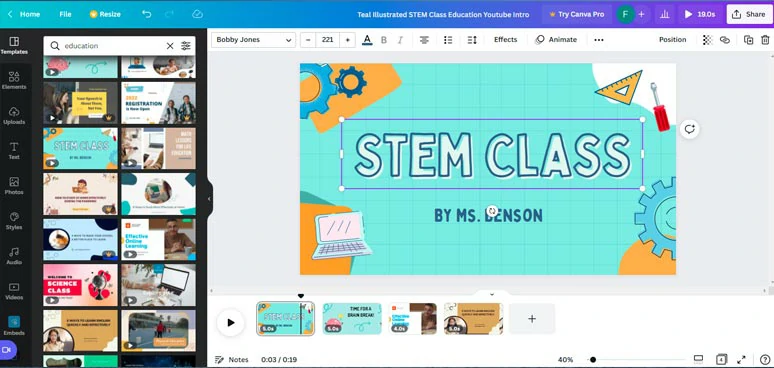This screenshot has height=368, width=774.
Task: Open the File menu
Action: [65, 14]
